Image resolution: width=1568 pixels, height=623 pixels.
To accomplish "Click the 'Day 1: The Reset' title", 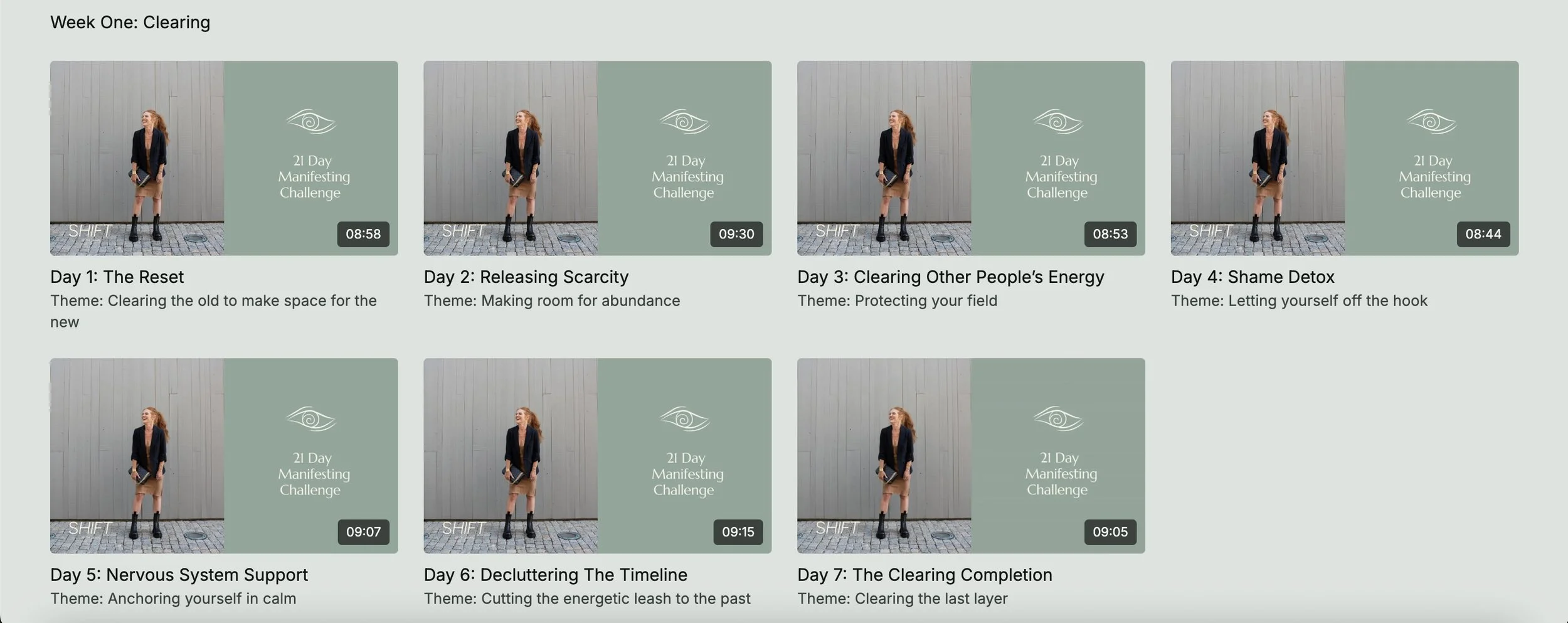I will click(117, 277).
